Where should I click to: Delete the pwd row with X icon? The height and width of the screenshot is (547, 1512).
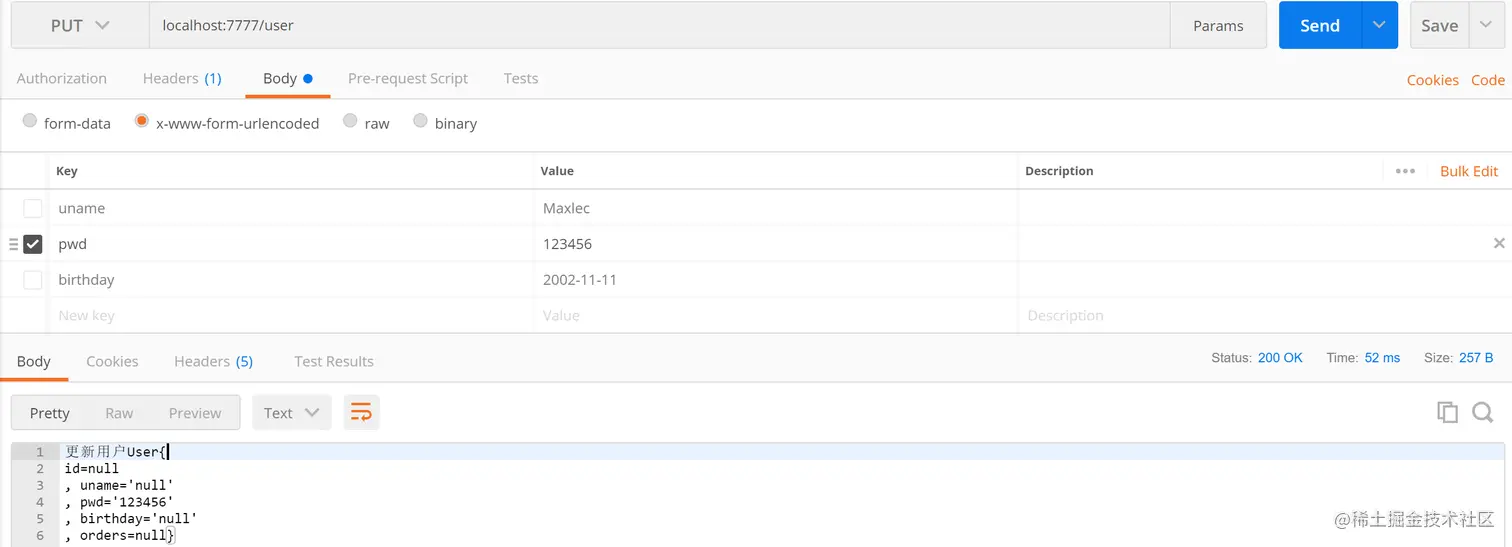(x=1498, y=243)
